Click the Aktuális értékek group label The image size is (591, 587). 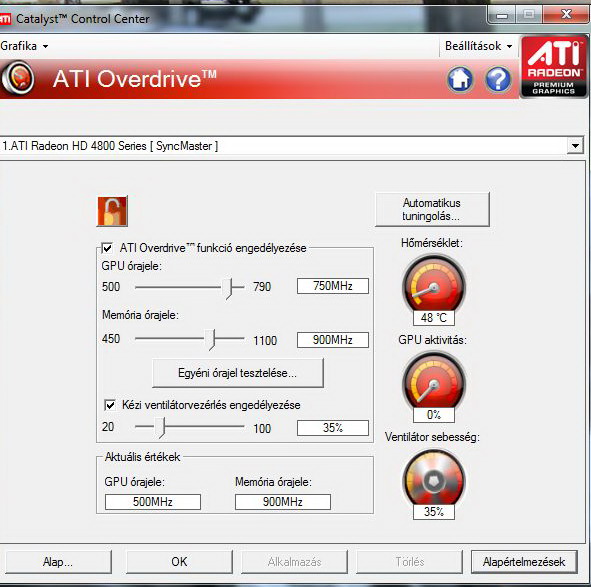142,457
